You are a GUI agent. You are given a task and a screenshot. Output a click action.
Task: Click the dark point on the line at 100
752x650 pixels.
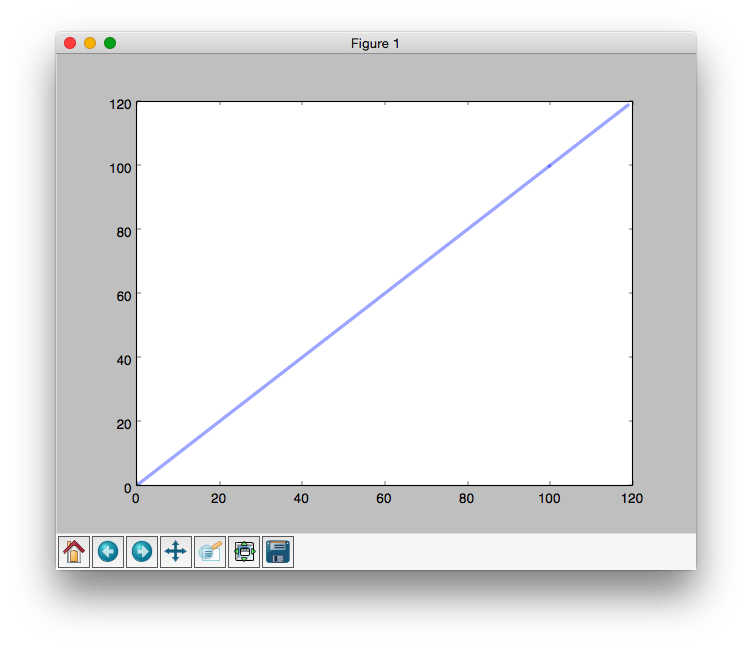coord(549,166)
